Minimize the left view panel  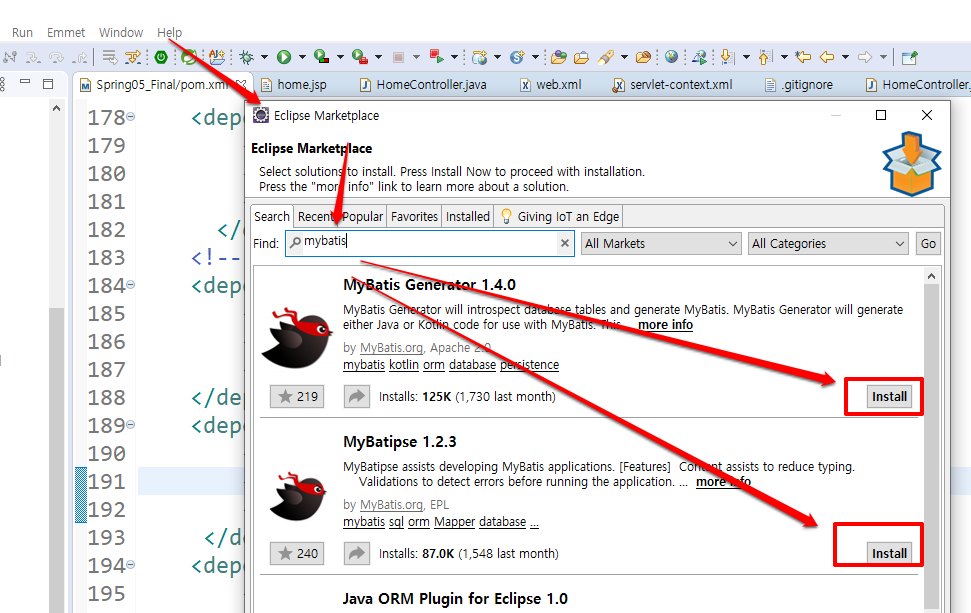tap(25, 82)
